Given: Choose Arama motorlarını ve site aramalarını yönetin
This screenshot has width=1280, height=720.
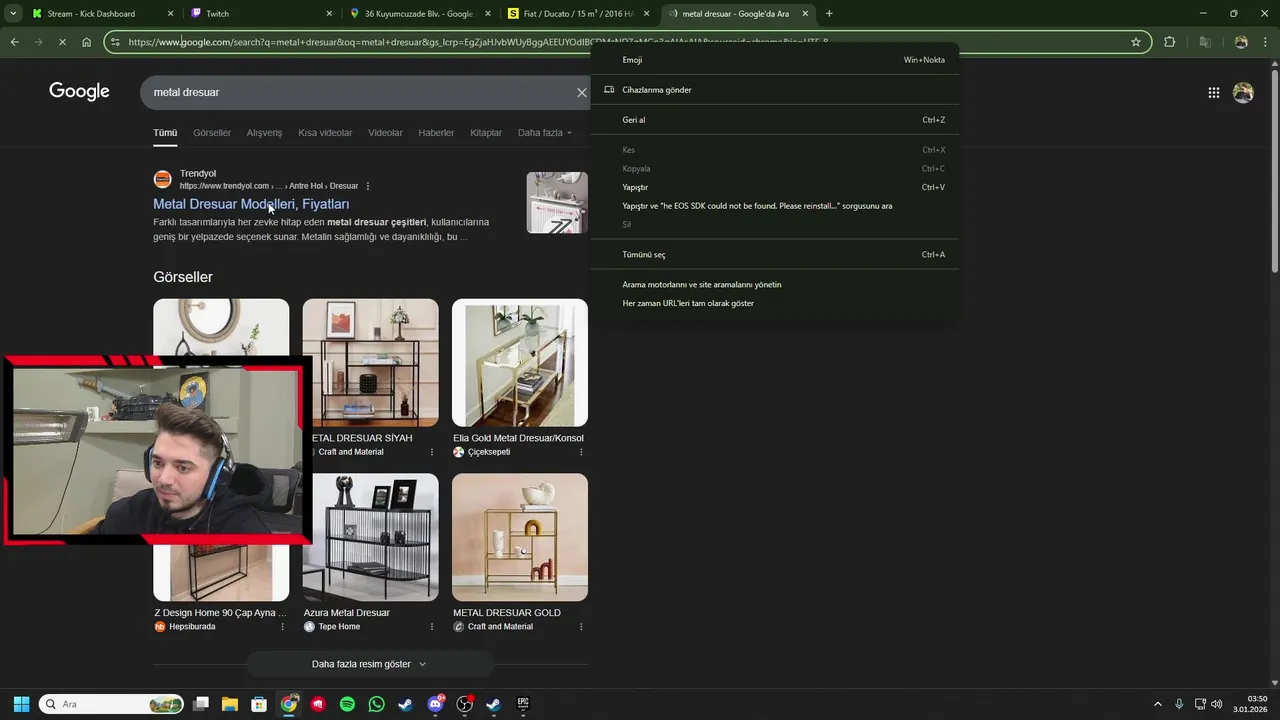Looking at the screenshot, I should click(775, 284).
